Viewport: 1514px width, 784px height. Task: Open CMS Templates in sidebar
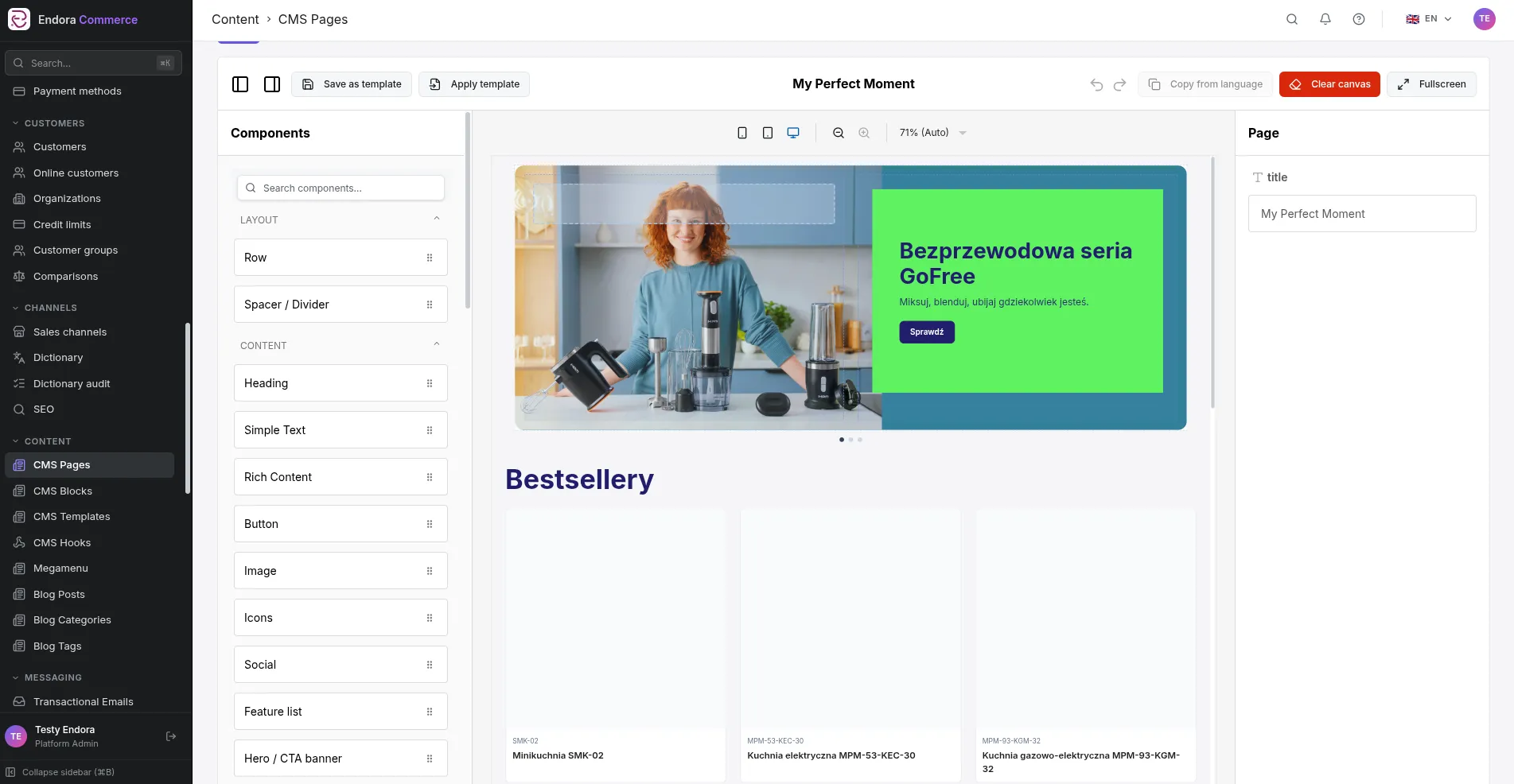pyautogui.click(x=89, y=517)
